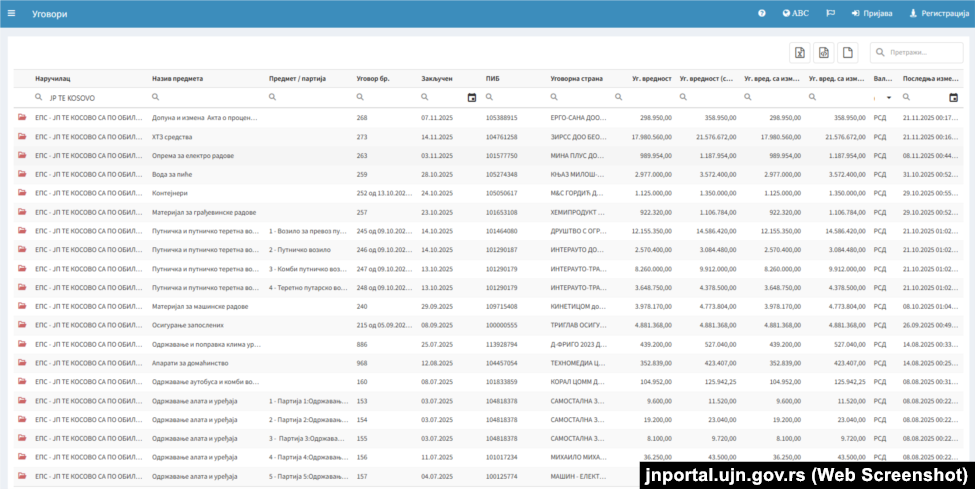Export the table as XML file
This screenshot has height=489, width=975.
click(824, 53)
